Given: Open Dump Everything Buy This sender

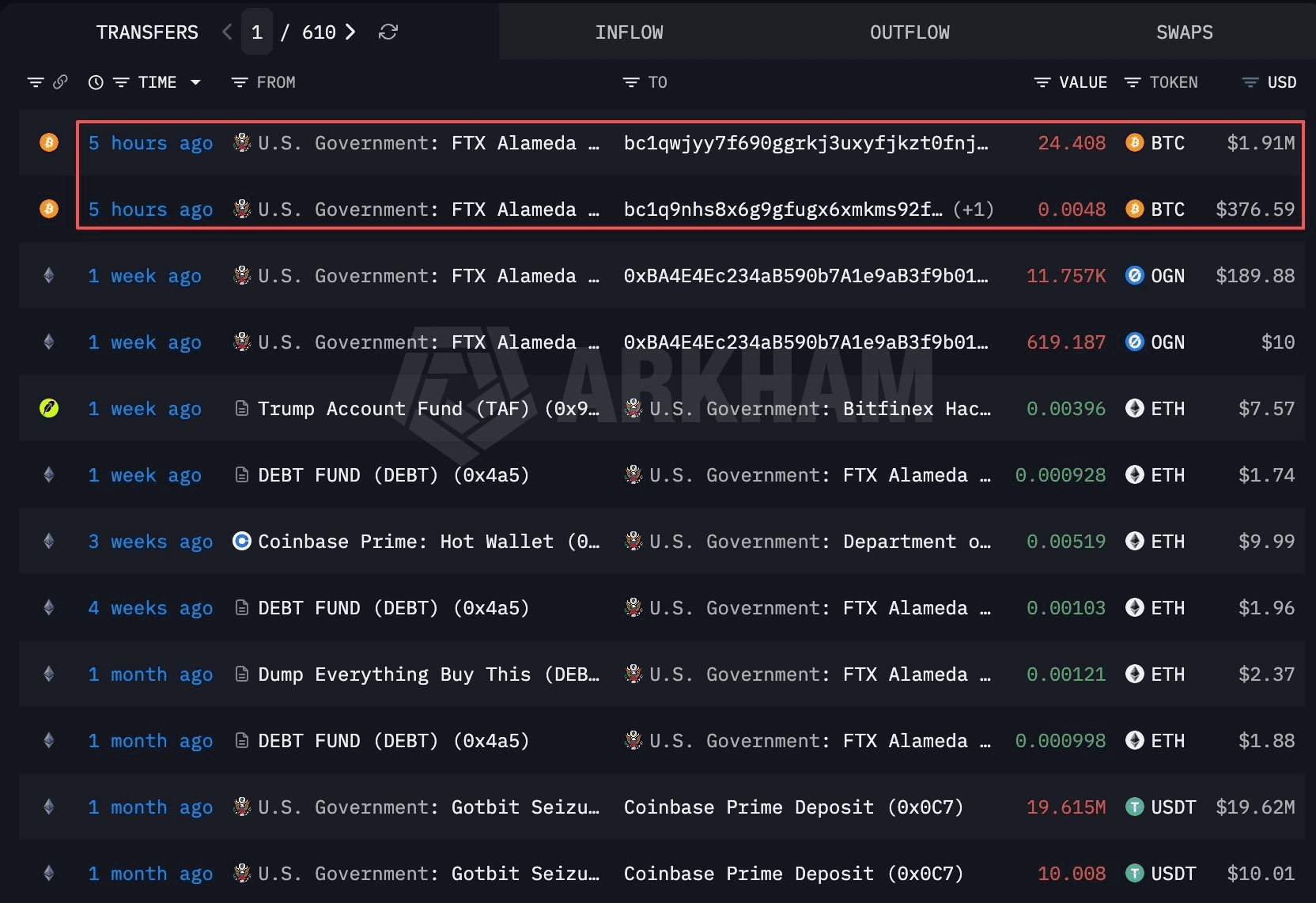Looking at the screenshot, I should [x=429, y=674].
